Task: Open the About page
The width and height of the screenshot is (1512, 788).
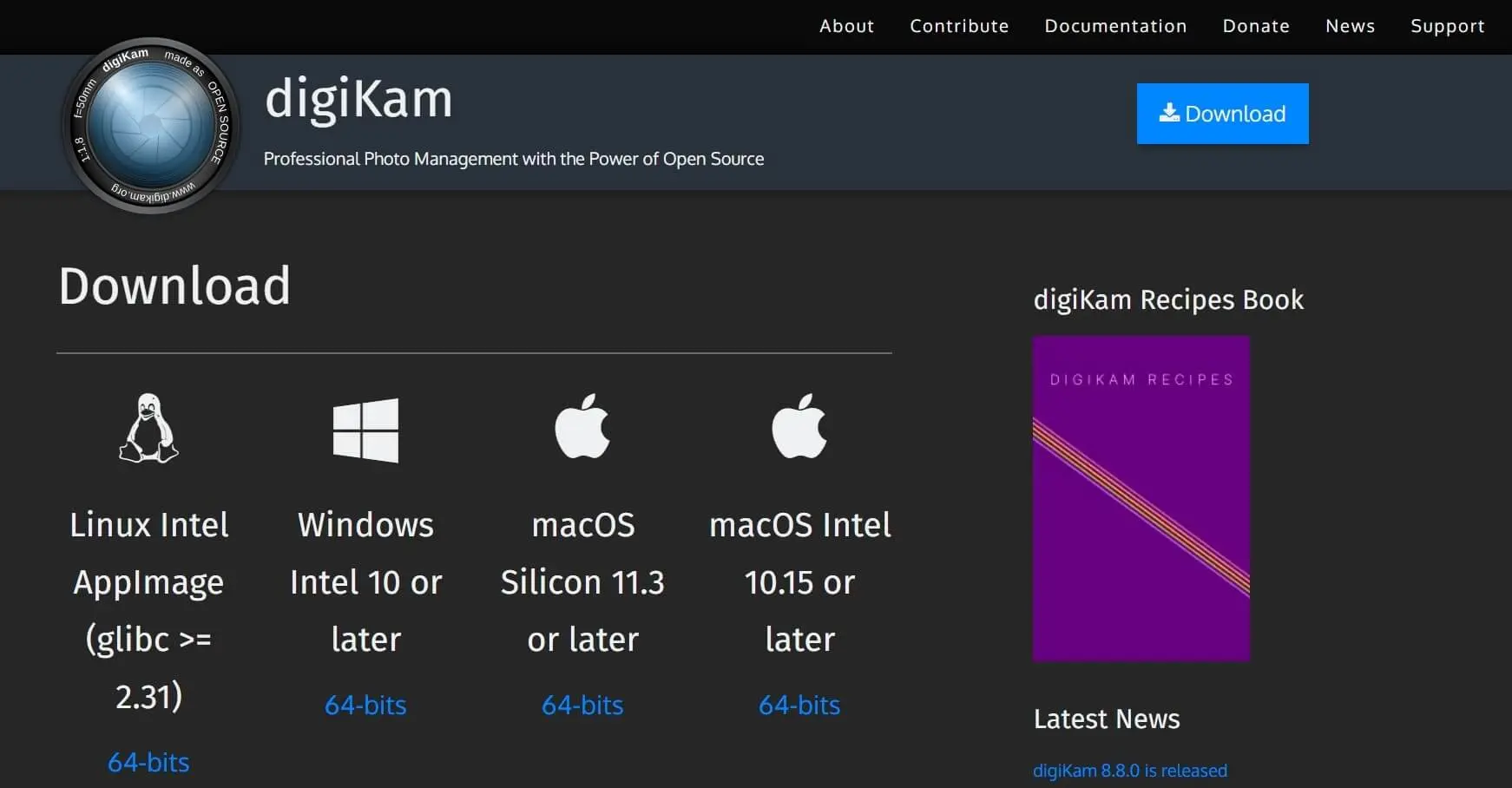Action: (x=846, y=26)
